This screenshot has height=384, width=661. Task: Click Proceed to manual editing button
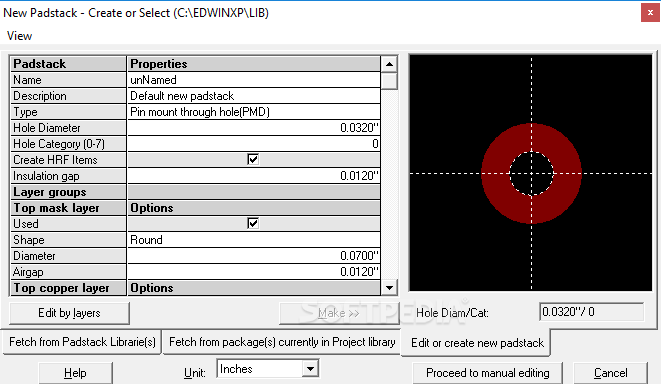click(x=487, y=373)
